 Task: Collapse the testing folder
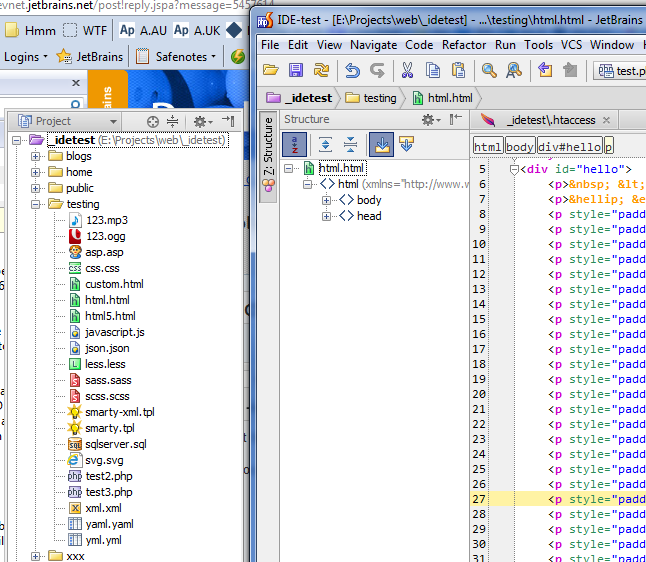[x=35, y=204]
